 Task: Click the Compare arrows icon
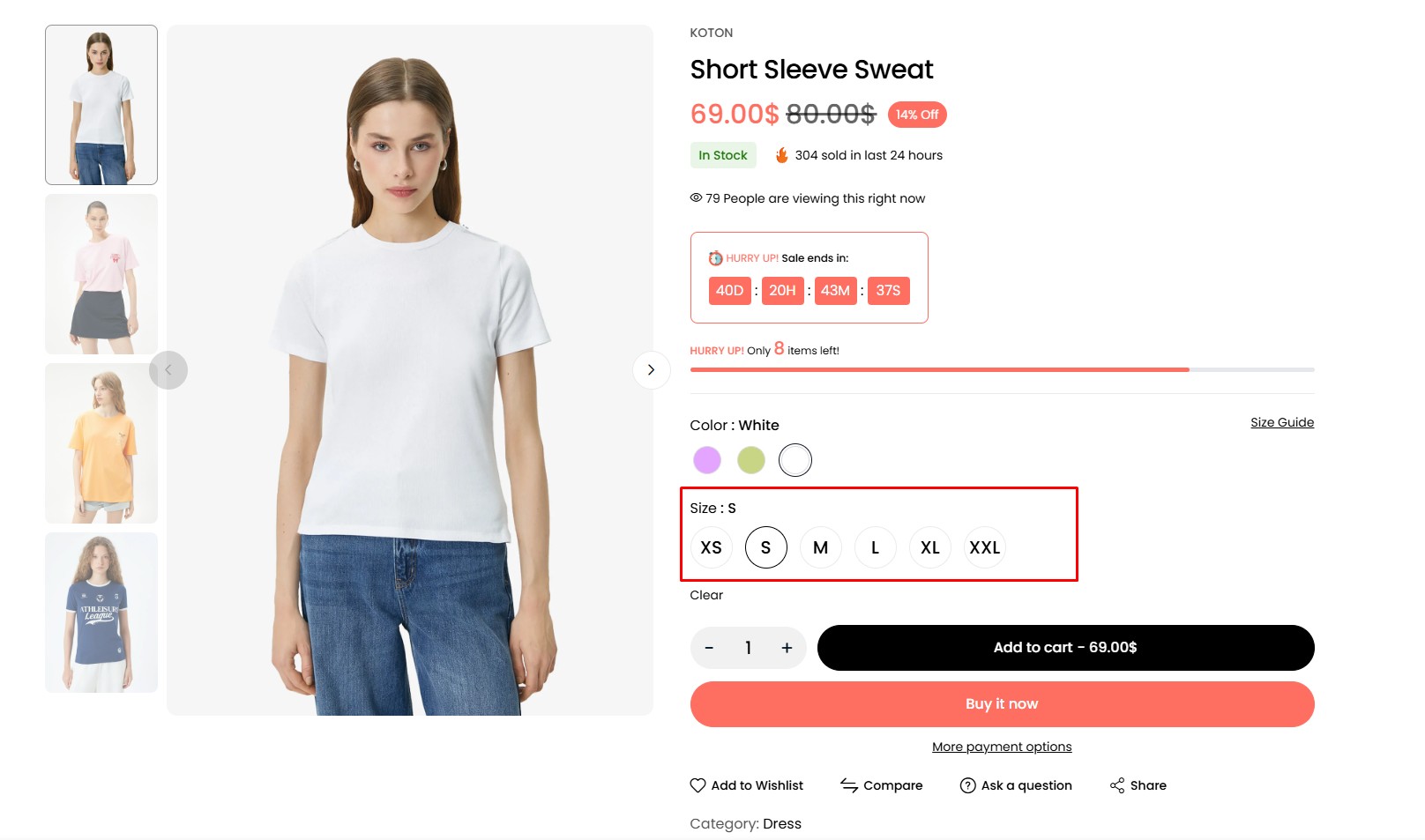[x=849, y=785]
